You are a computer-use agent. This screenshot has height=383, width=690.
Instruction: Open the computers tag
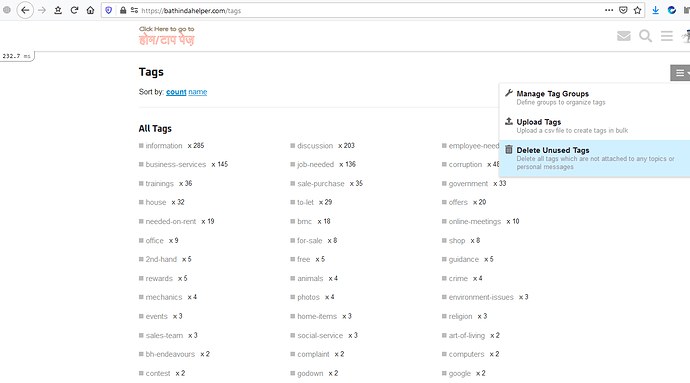point(466,354)
